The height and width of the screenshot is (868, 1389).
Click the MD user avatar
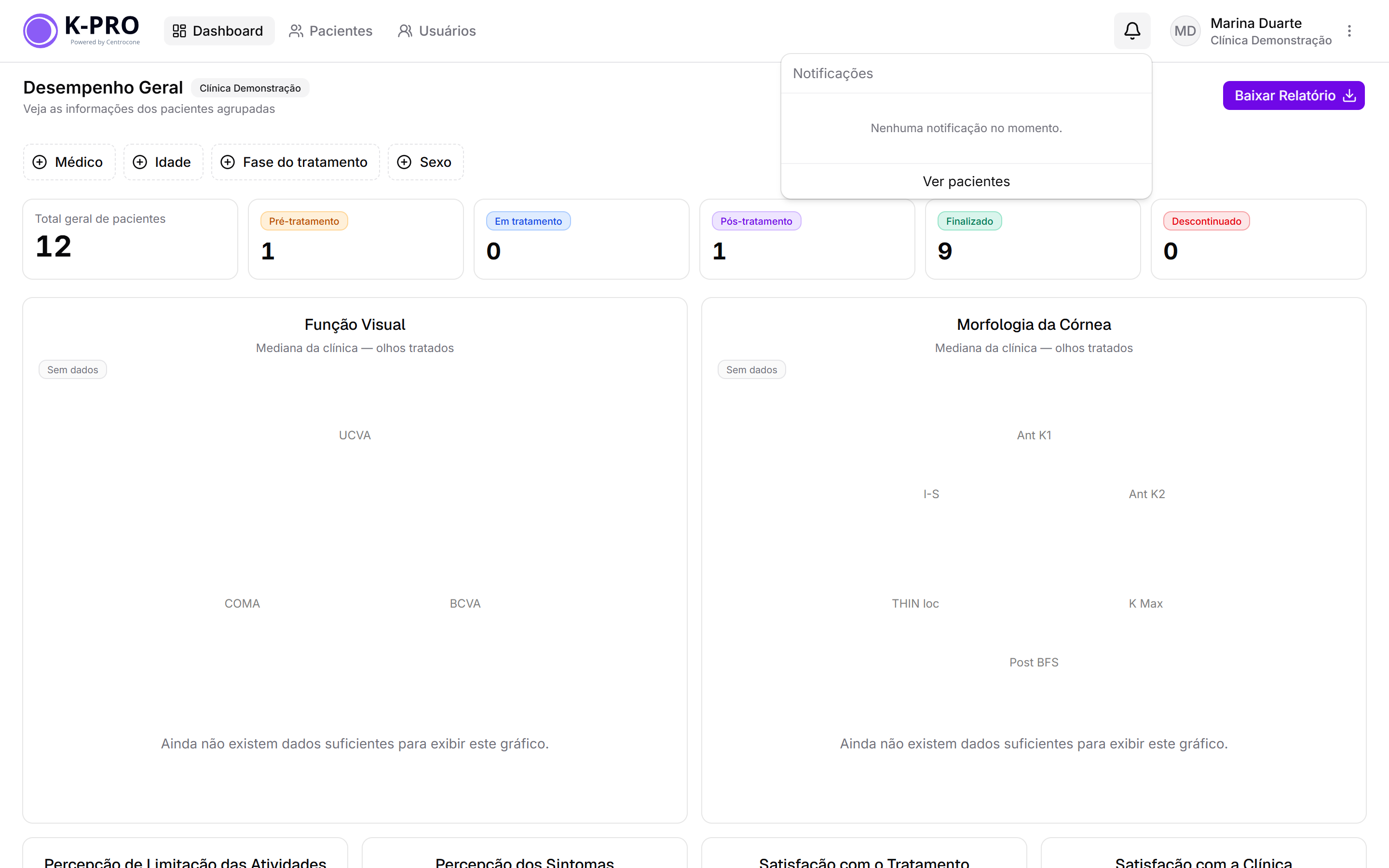(1185, 31)
